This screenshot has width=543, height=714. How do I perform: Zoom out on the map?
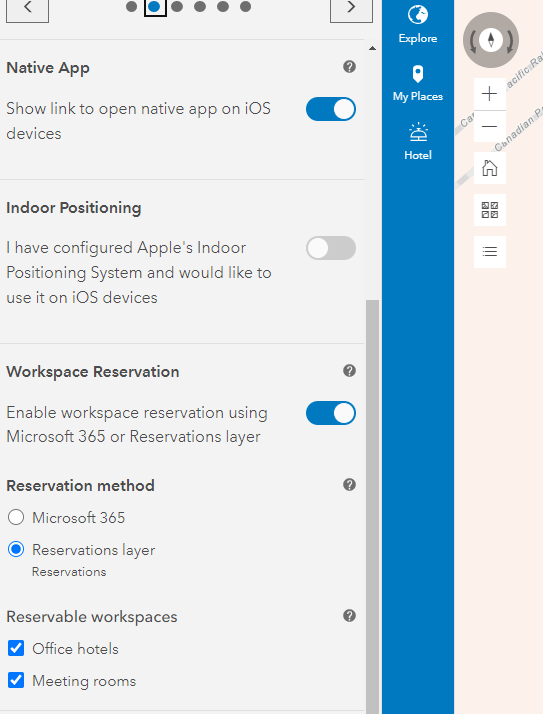tap(490, 126)
